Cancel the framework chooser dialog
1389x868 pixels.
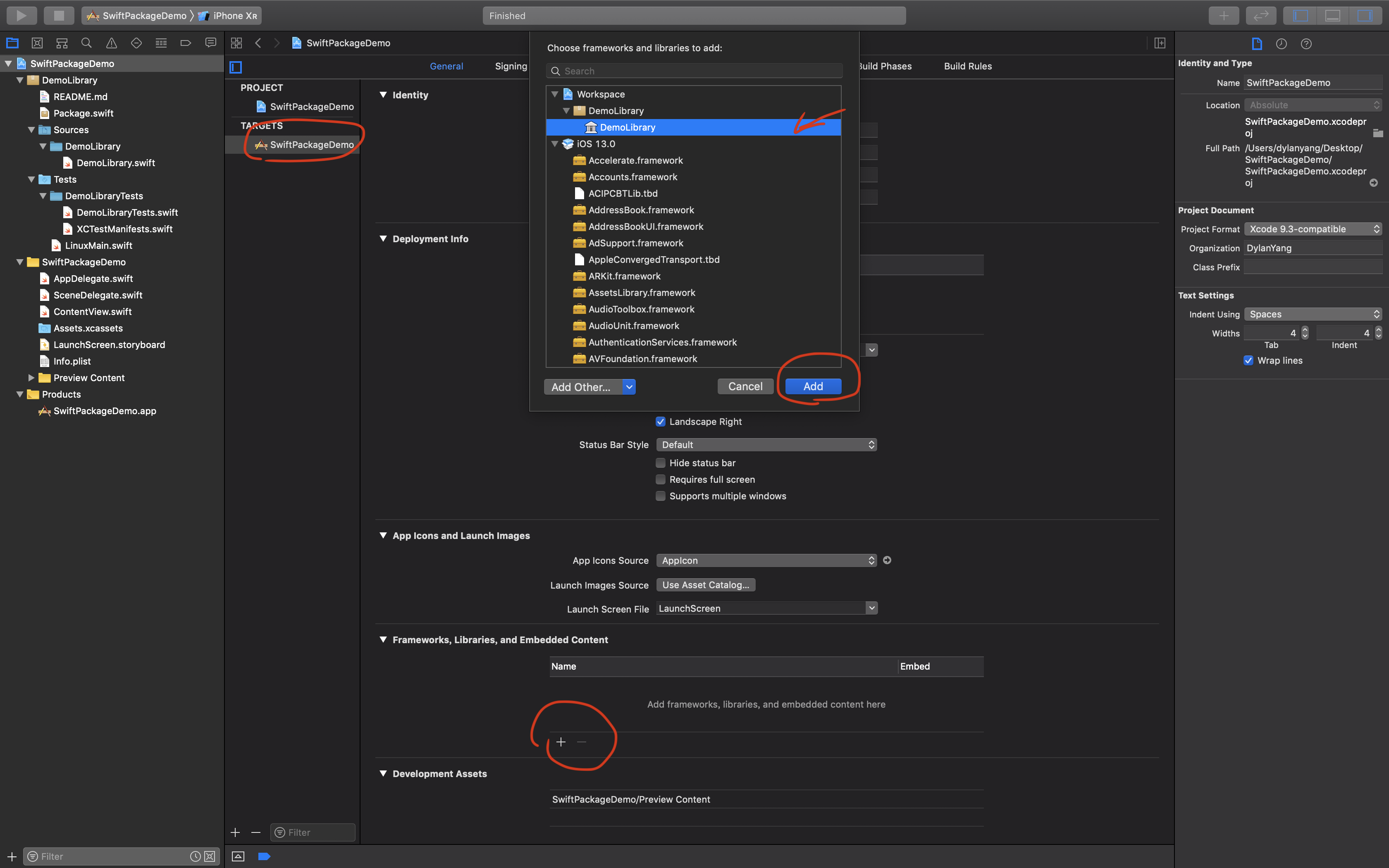pos(745,386)
